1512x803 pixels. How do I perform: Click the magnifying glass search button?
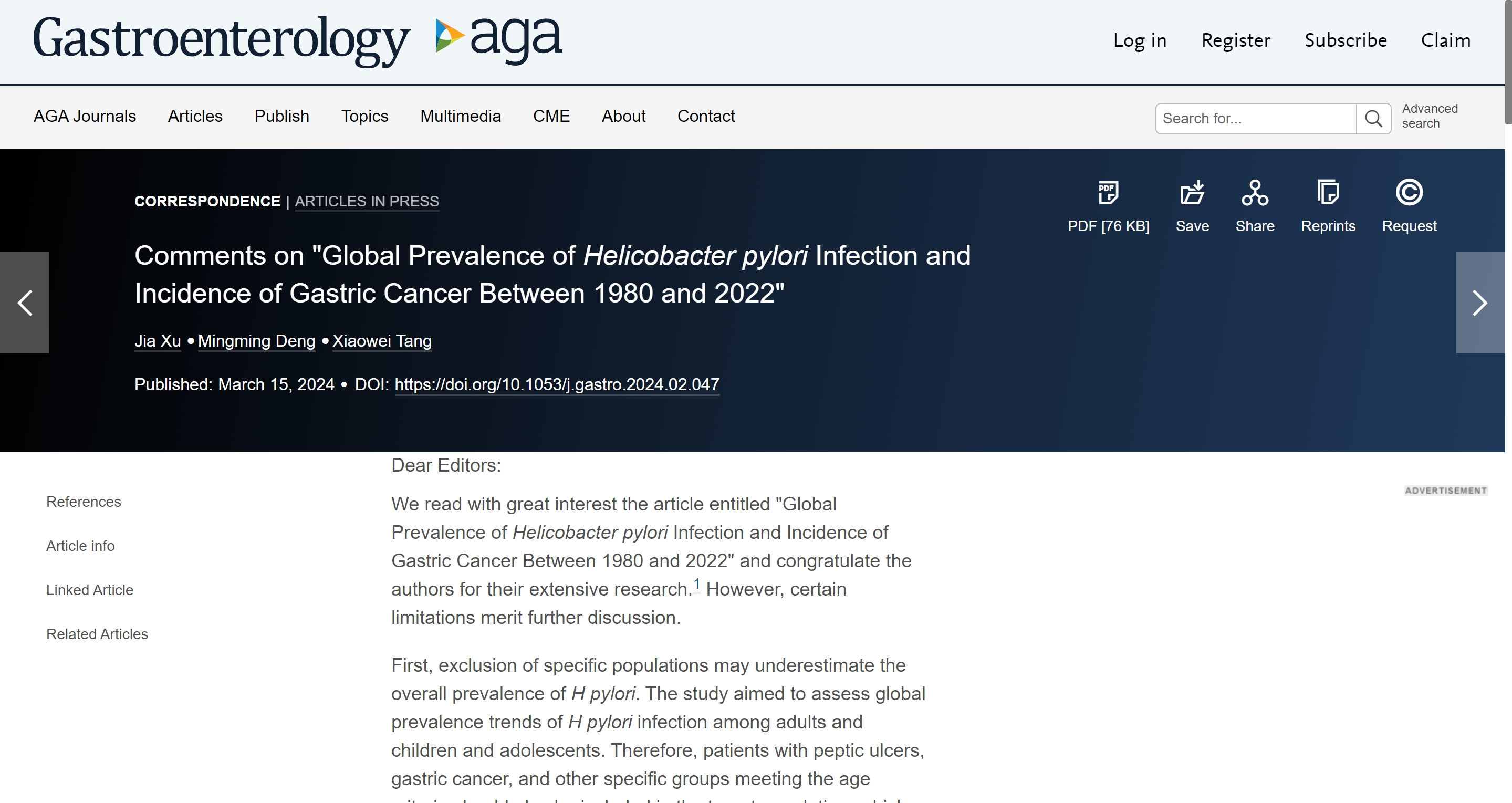pos(1373,119)
